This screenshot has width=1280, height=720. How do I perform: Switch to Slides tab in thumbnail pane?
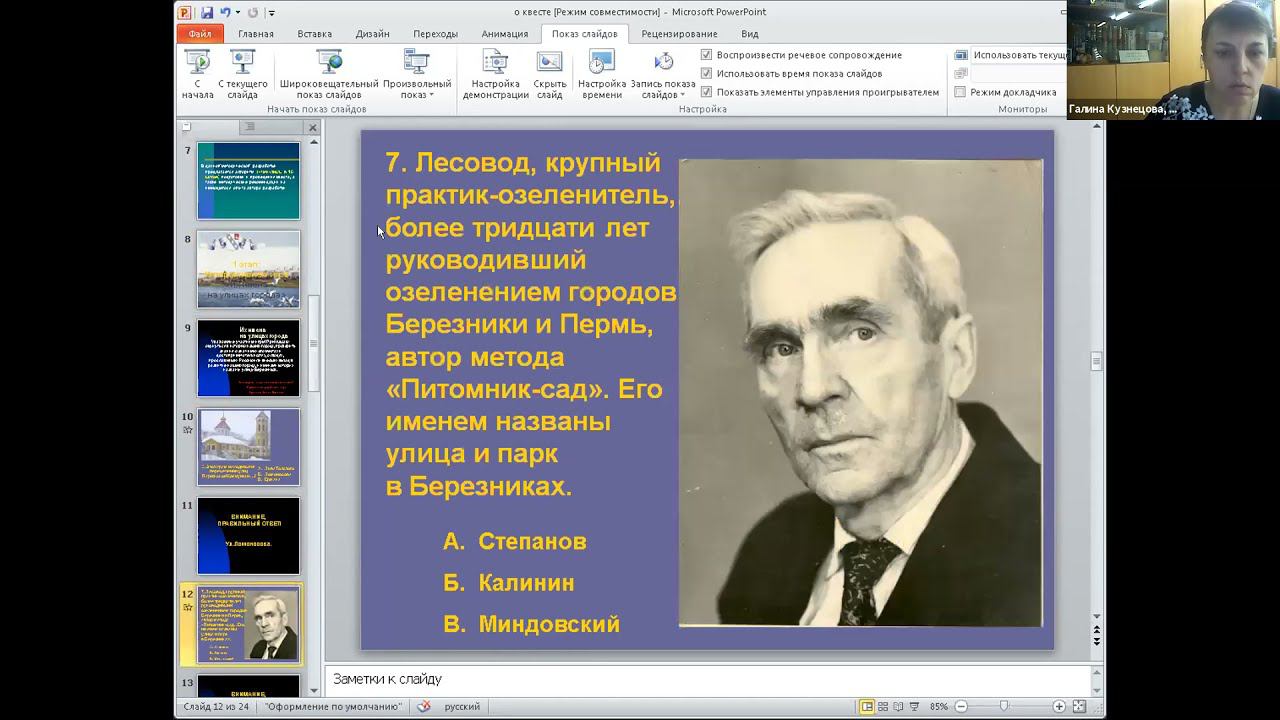click(186, 127)
